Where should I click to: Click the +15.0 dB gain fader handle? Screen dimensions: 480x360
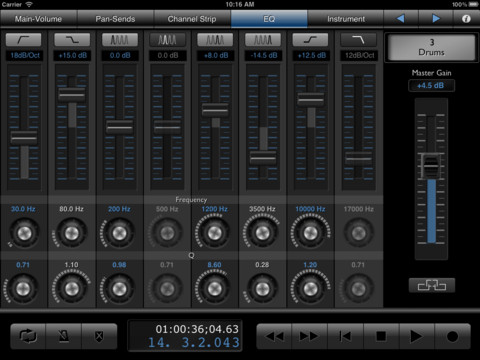(x=72, y=95)
